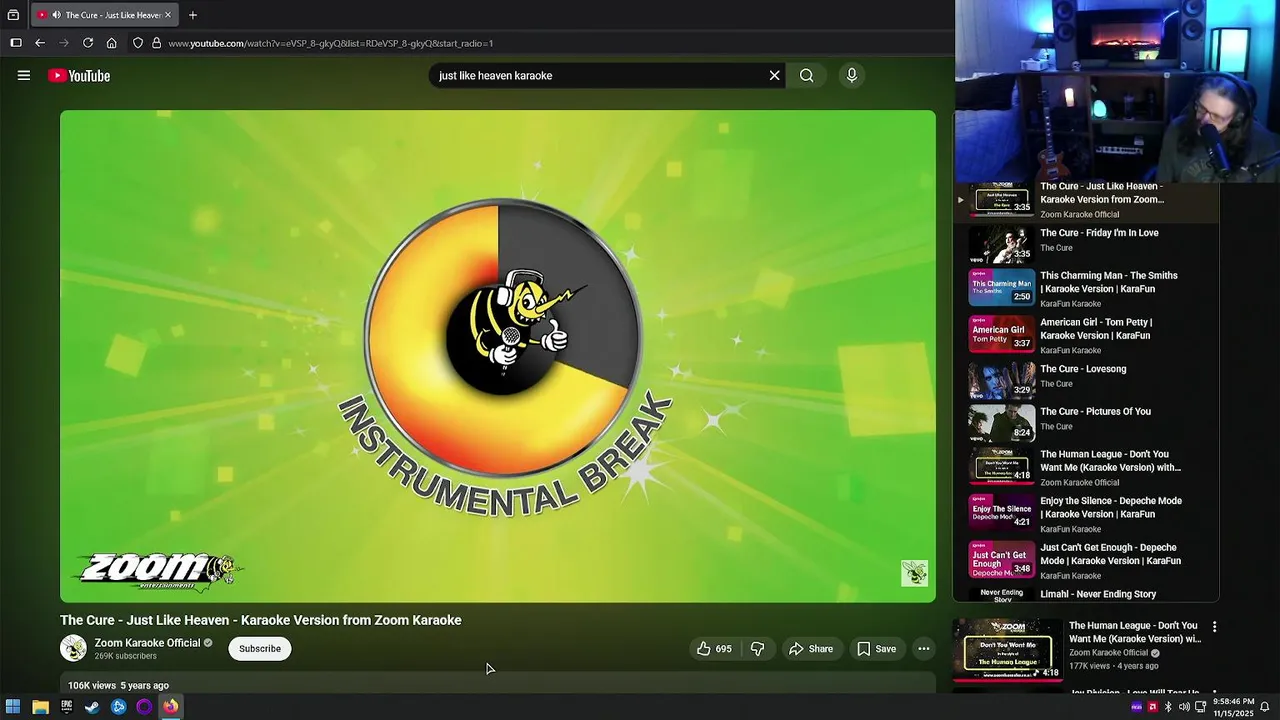Screen dimensions: 1280x720
Task: Open volume control in system tray
Action: click(x=1184, y=707)
